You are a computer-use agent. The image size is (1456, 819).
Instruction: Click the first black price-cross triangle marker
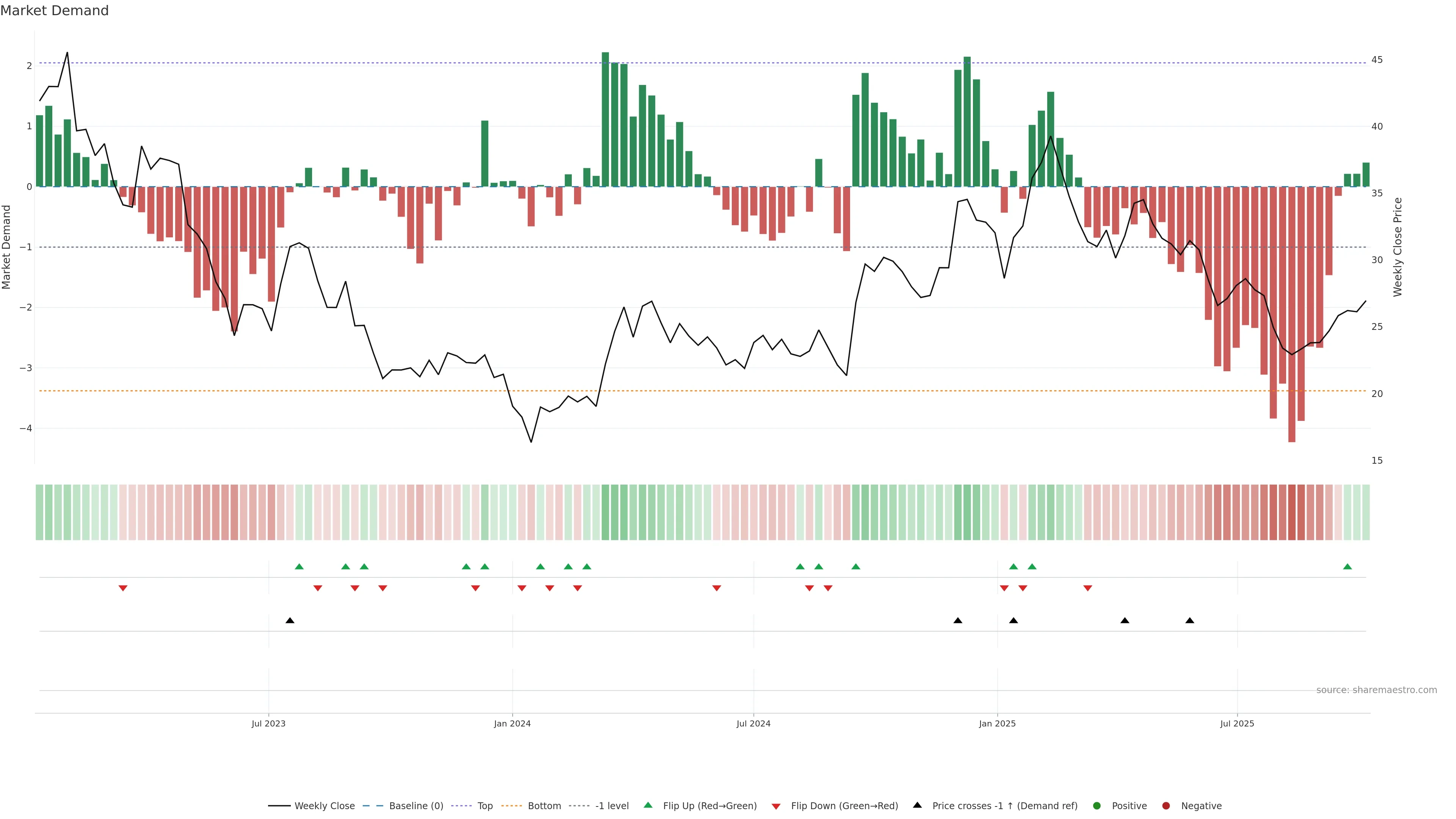click(290, 621)
